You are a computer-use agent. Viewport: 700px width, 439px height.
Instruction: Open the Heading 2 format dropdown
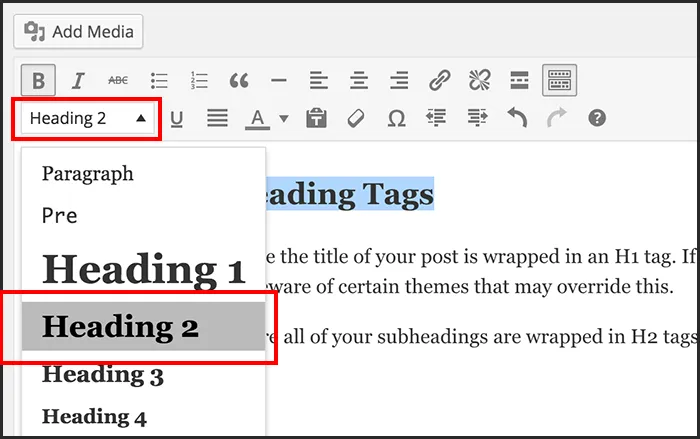[88, 119]
